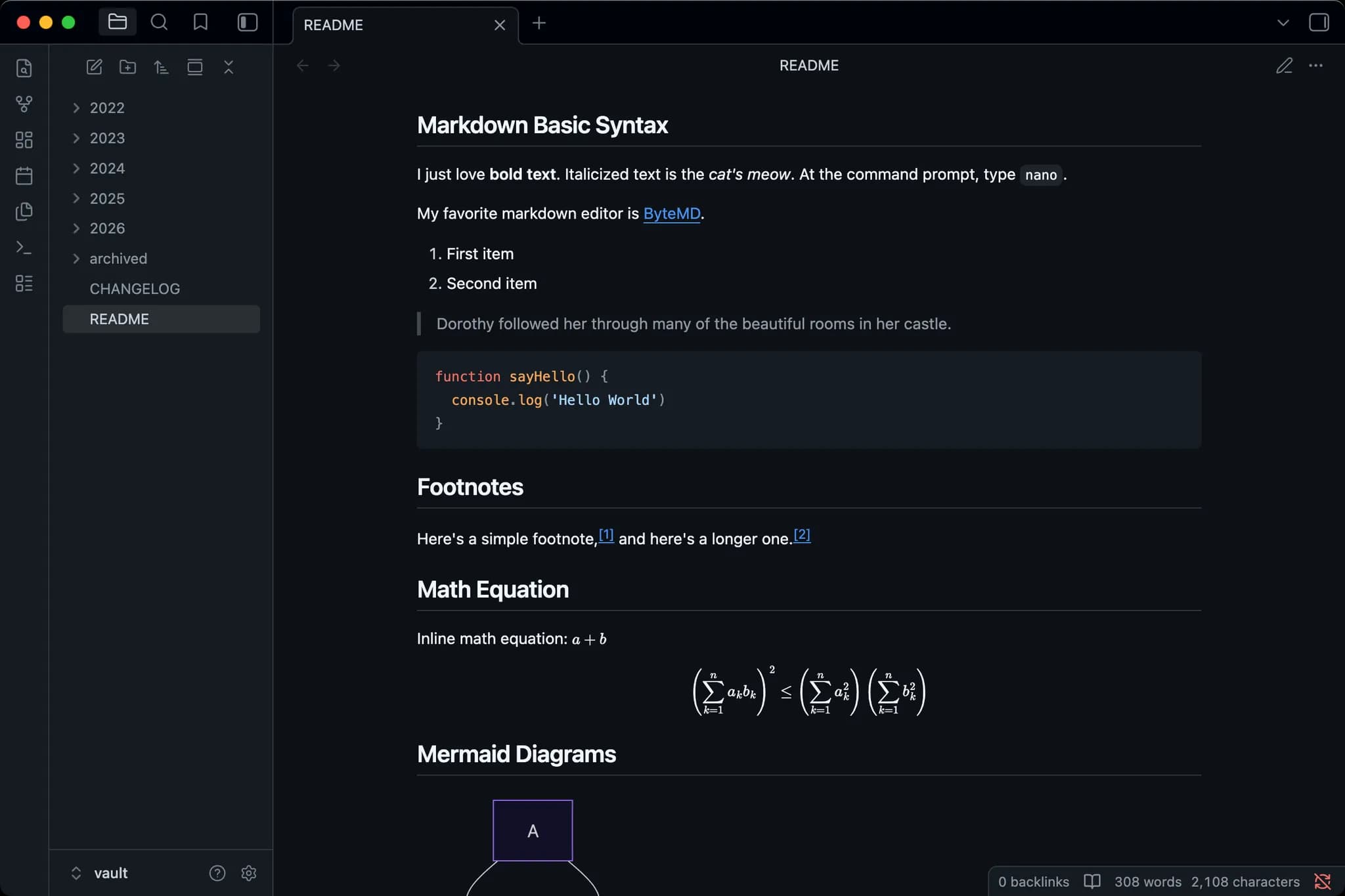Change the file sort order
The width and height of the screenshot is (1345, 896).
point(161,67)
